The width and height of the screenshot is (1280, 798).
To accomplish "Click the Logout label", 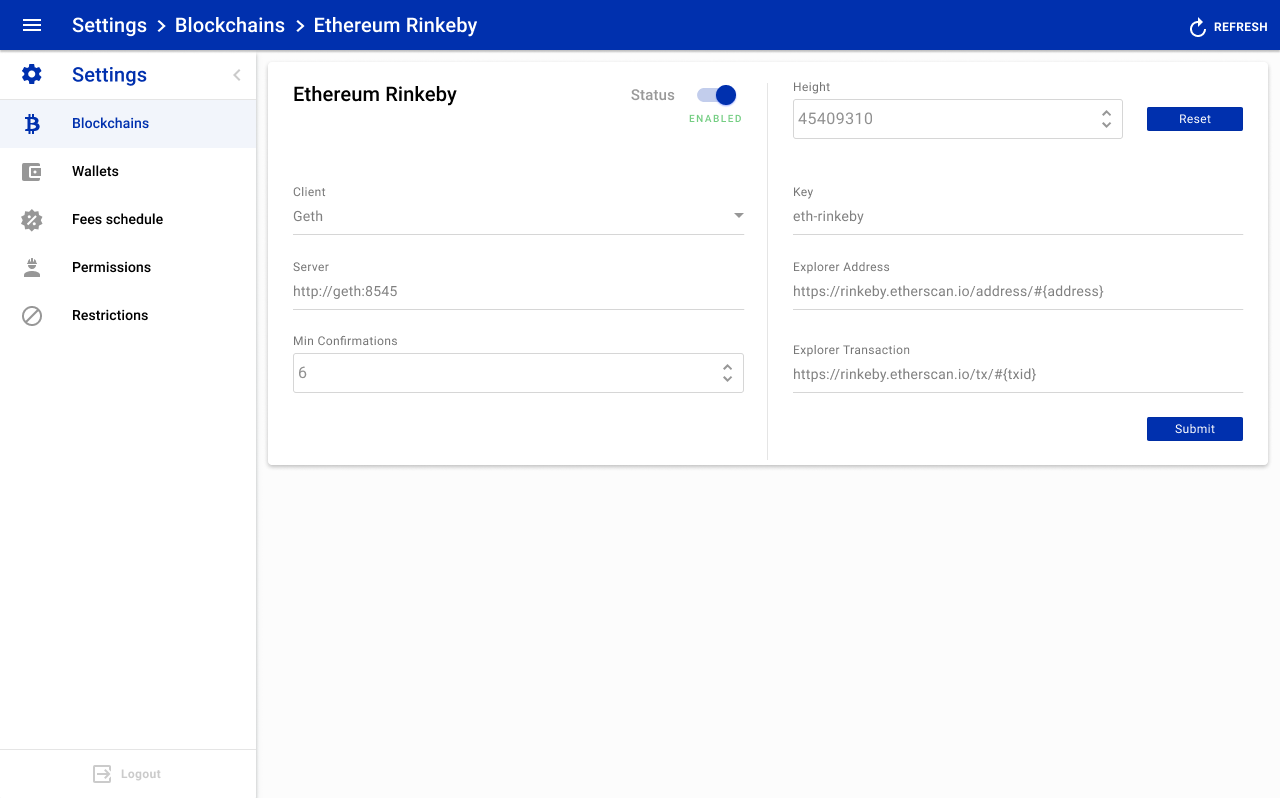I will pyautogui.click(x=141, y=774).
